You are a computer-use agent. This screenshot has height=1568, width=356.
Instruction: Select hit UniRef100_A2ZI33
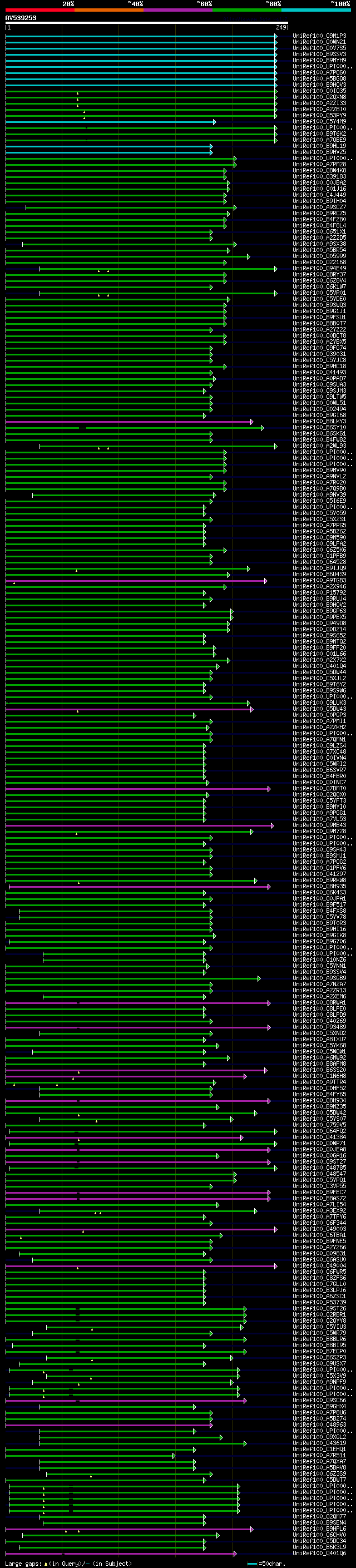[x=319, y=103]
